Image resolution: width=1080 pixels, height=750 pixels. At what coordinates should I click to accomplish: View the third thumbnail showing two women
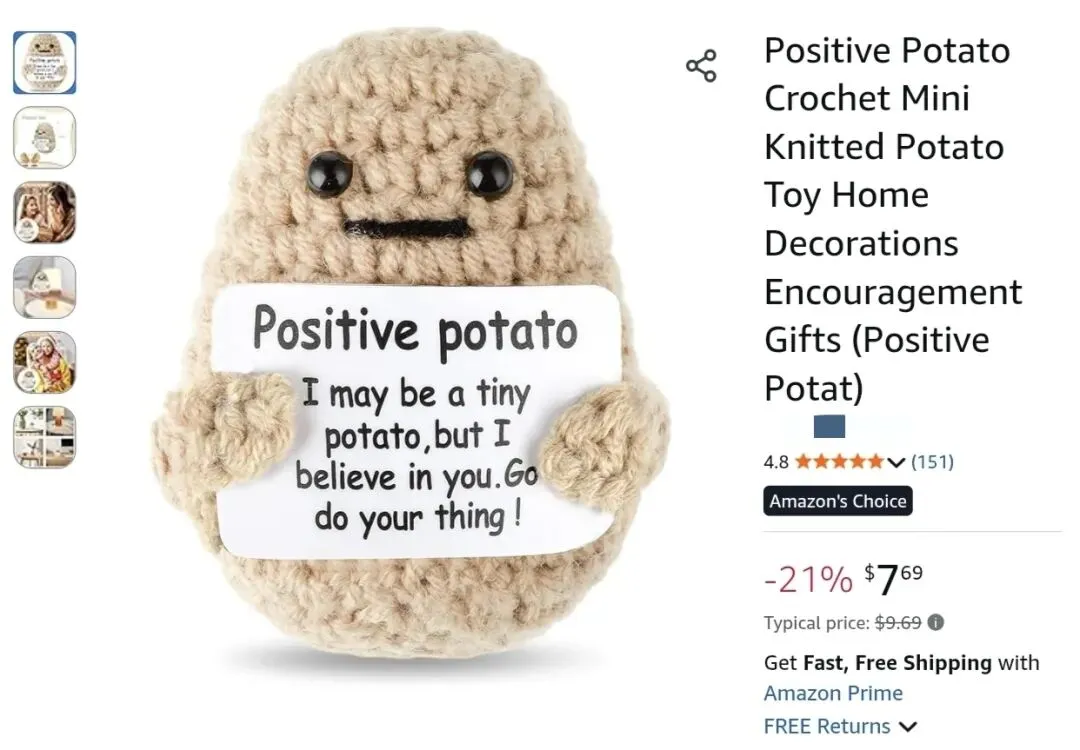coord(45,212)
